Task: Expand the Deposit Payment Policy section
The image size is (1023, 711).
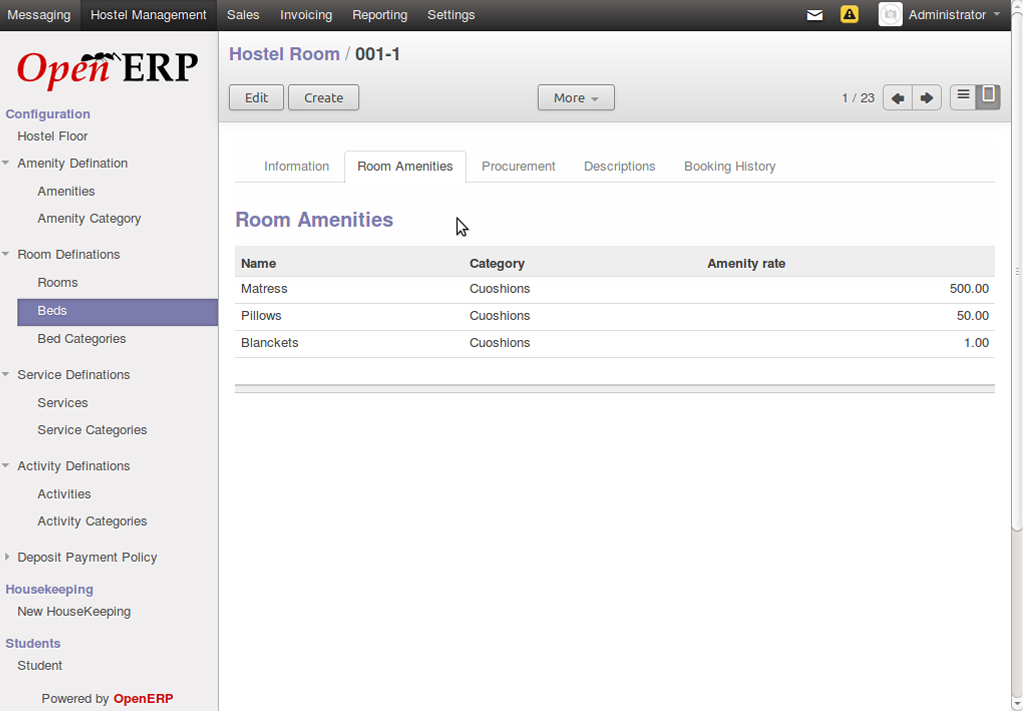Action: click(x=7, y=557)
